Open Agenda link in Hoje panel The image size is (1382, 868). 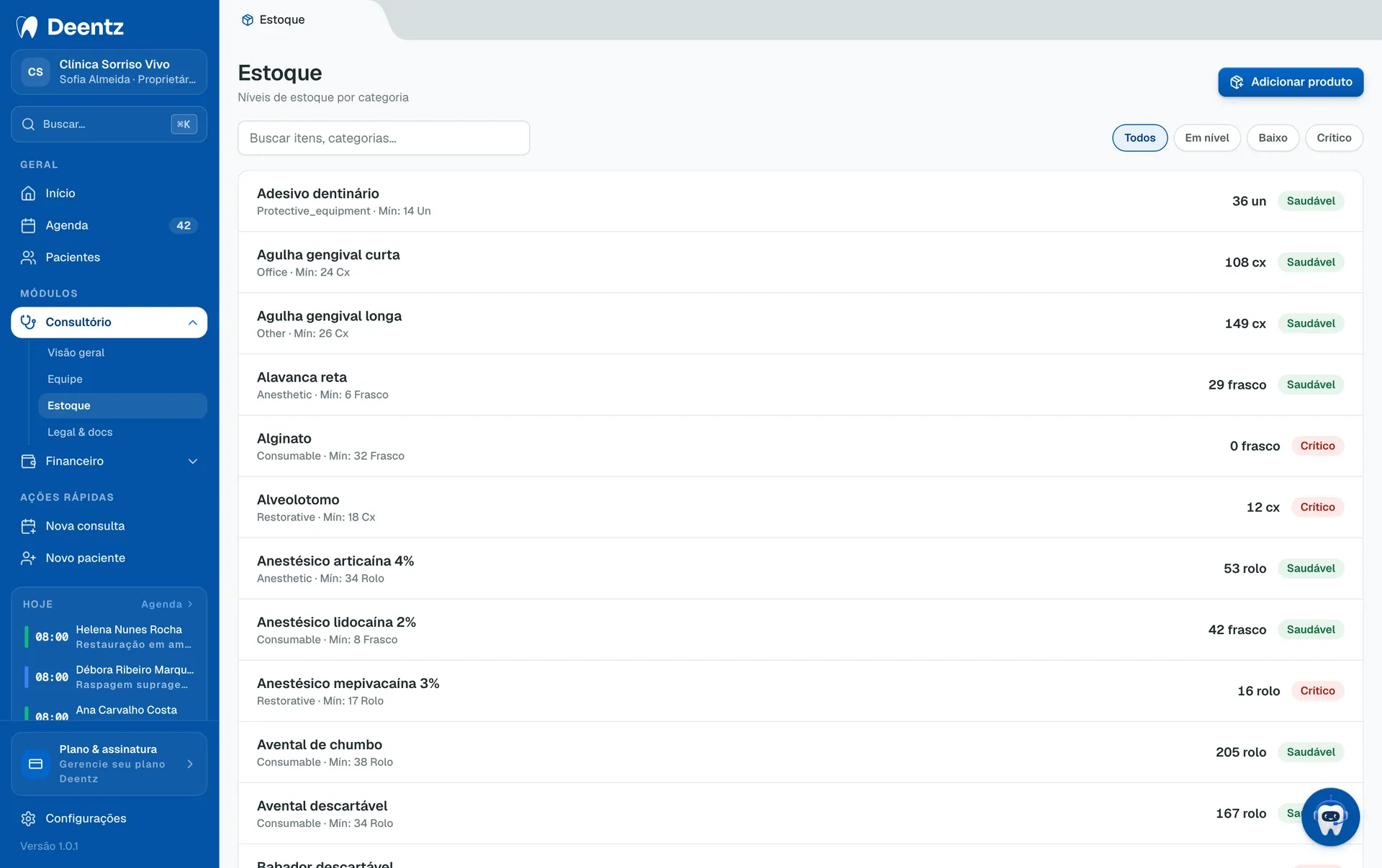(x=167, y=605)
